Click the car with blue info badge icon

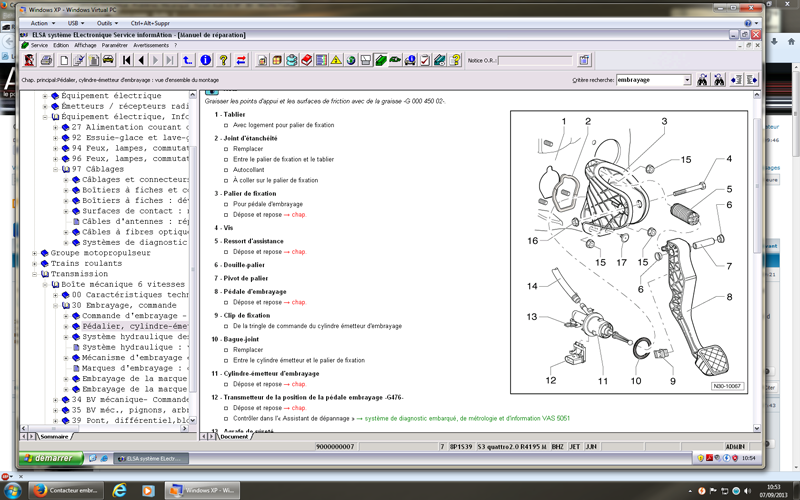click(x=410, y=60)
